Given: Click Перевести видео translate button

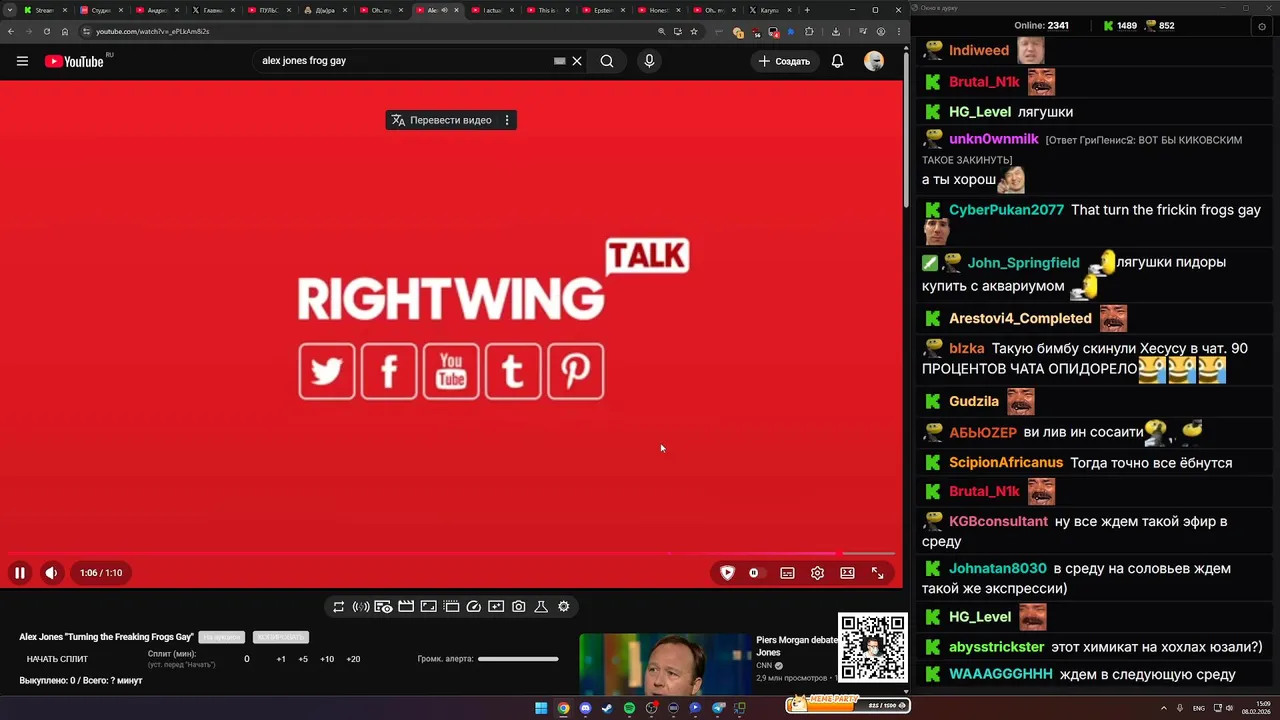Looking at the screenshot, I should tap(441, 120).
